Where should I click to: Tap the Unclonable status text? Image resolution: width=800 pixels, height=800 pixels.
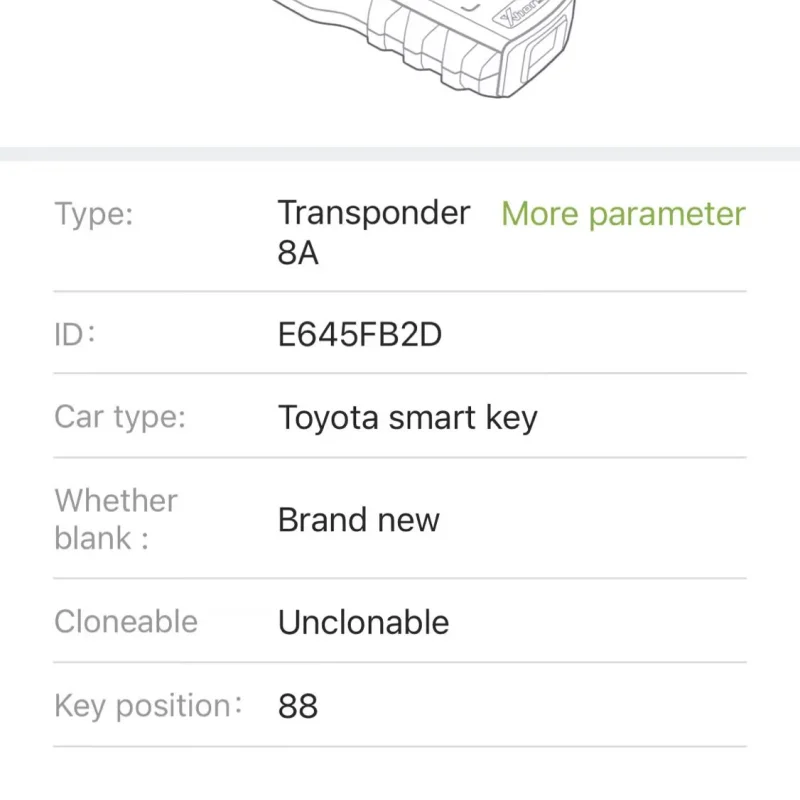pyautogui.click(x=363, y=622)
